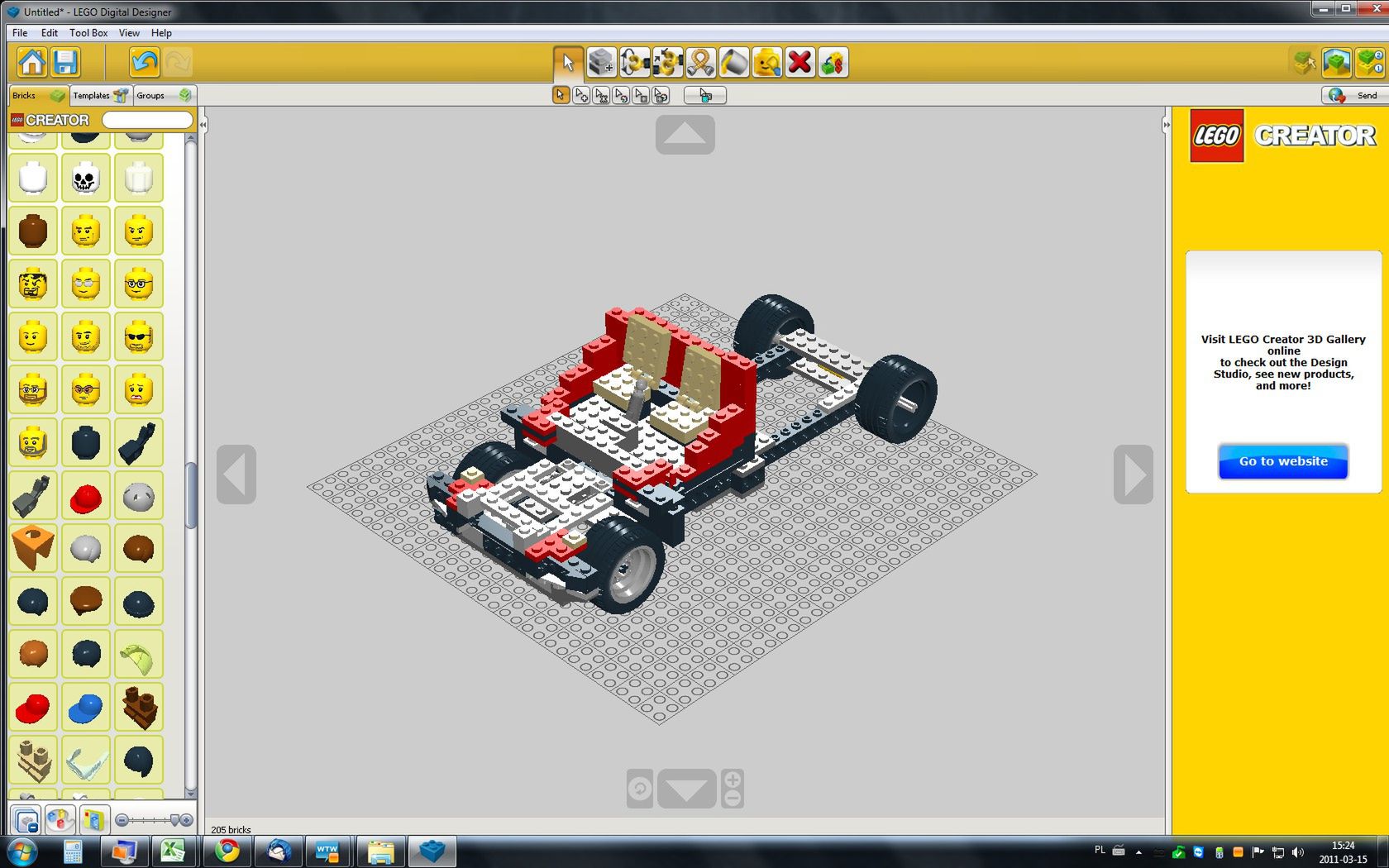Enable multiple selection sub-tool
1389x868 pixels.
click(581, 96)
